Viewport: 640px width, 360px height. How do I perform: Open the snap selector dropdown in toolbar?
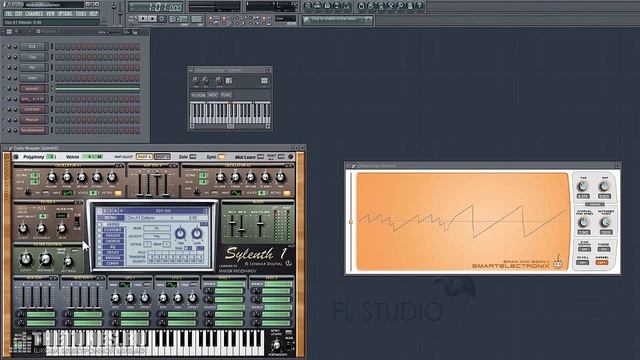click(x=285, y=18)
